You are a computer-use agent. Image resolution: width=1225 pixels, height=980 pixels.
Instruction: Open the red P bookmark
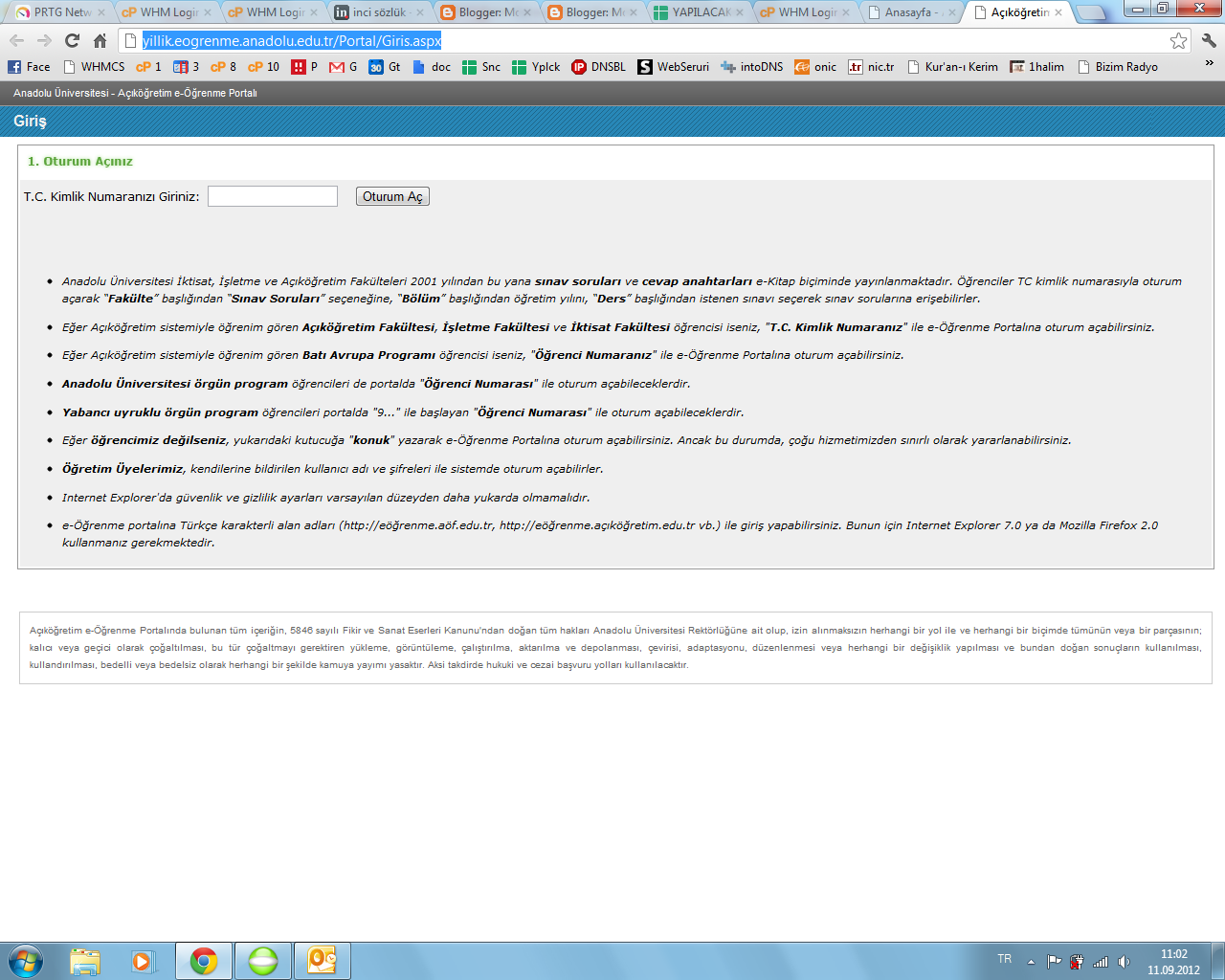coord(304,67)
